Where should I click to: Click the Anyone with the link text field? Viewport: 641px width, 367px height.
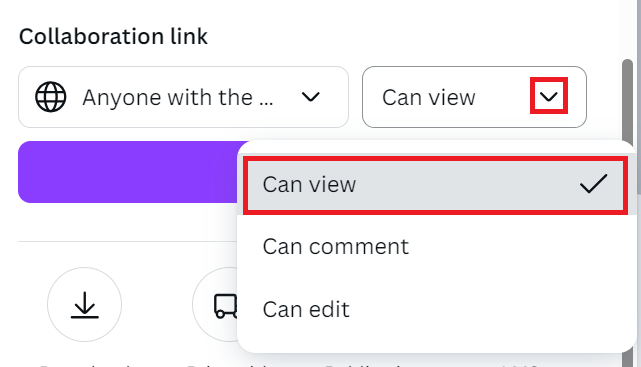click(183, 97)
